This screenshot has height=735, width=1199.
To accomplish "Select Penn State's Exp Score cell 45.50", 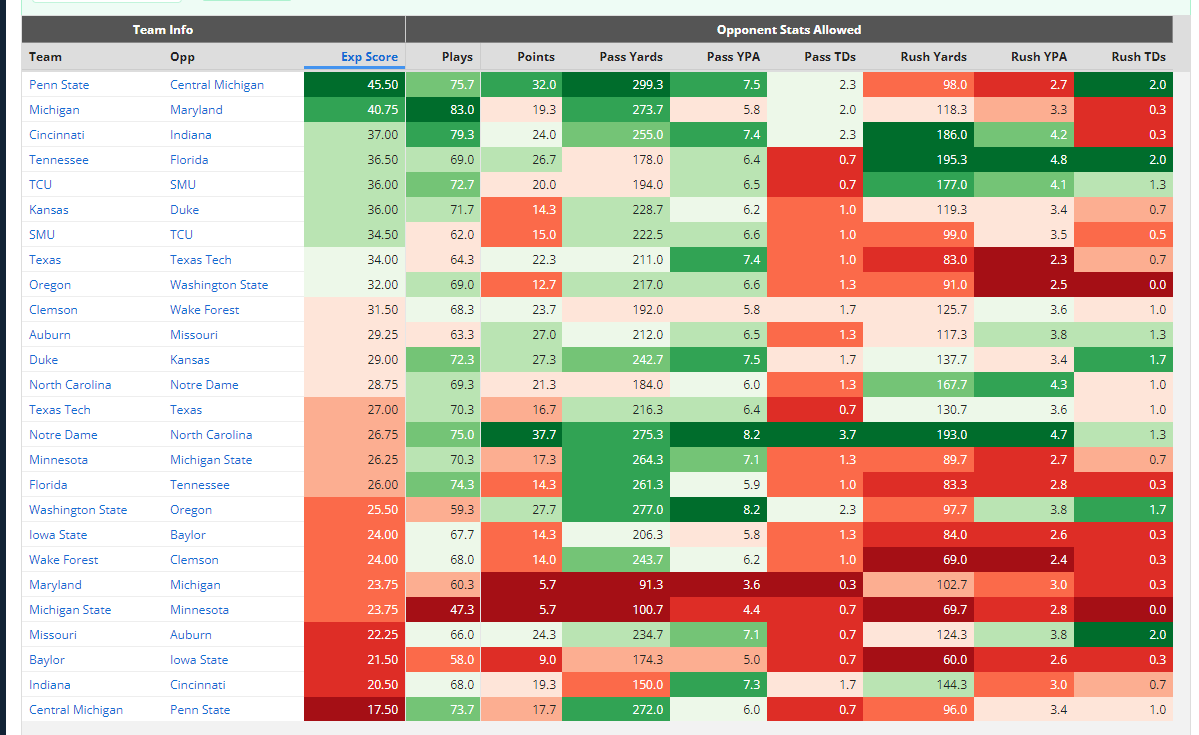I will pyautogui.click(x=354, y=85).
